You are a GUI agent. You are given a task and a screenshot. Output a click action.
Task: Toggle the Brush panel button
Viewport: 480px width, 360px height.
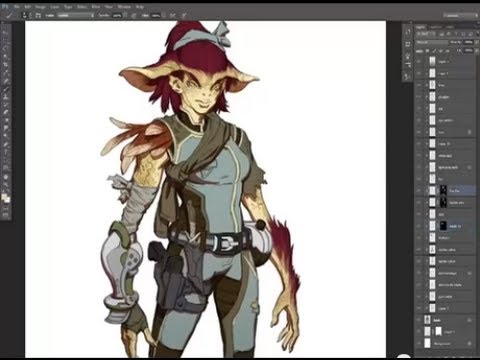(38, 15)
